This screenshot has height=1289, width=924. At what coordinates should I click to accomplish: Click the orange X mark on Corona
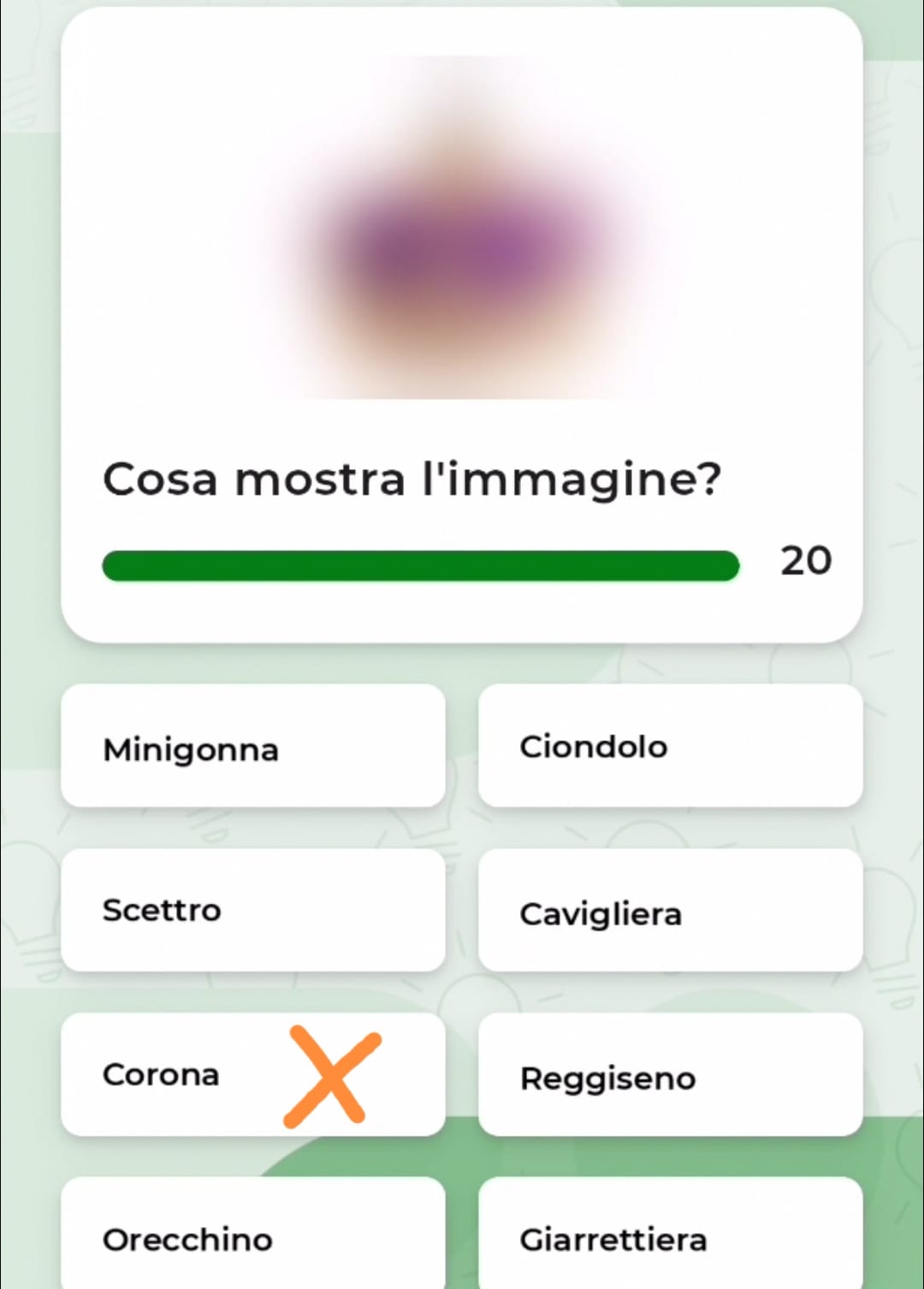click(332, 1075)
